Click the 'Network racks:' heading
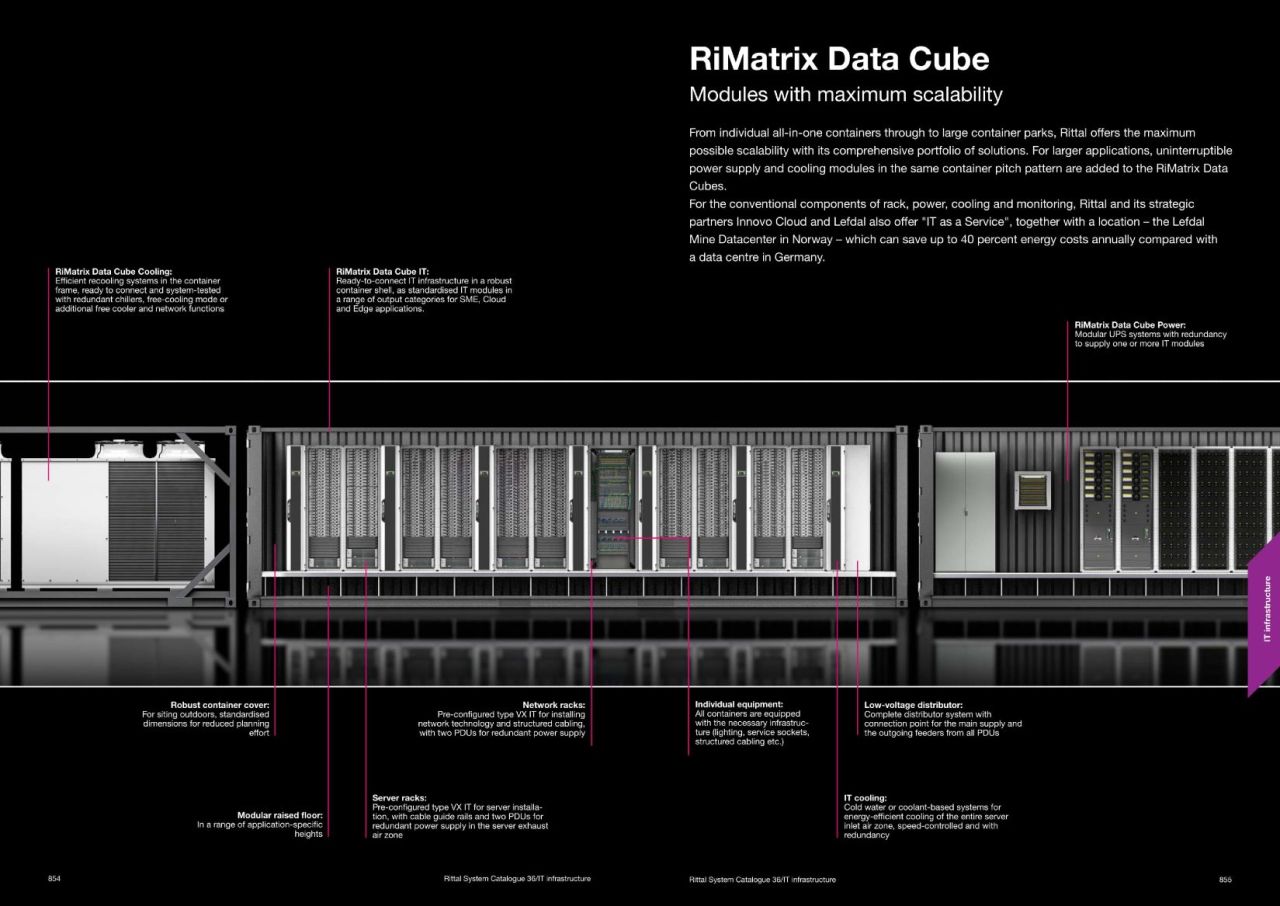Image resolution: width=1280 pixels, height=906 pixels. point(554,705)
